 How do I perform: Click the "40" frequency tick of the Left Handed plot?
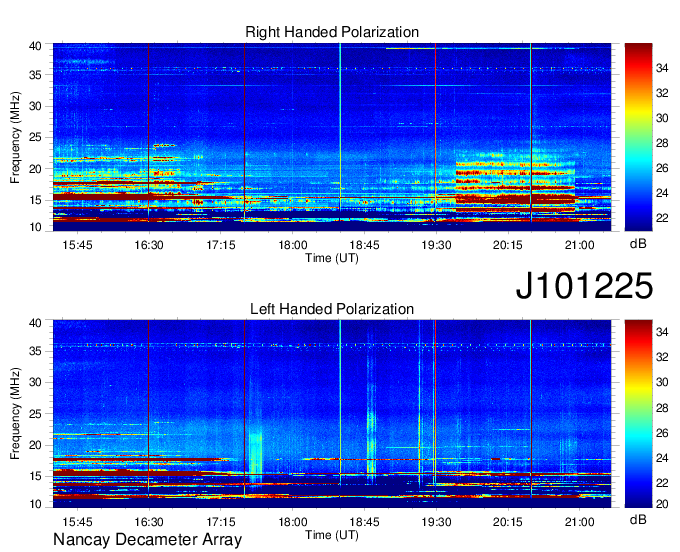35,323
